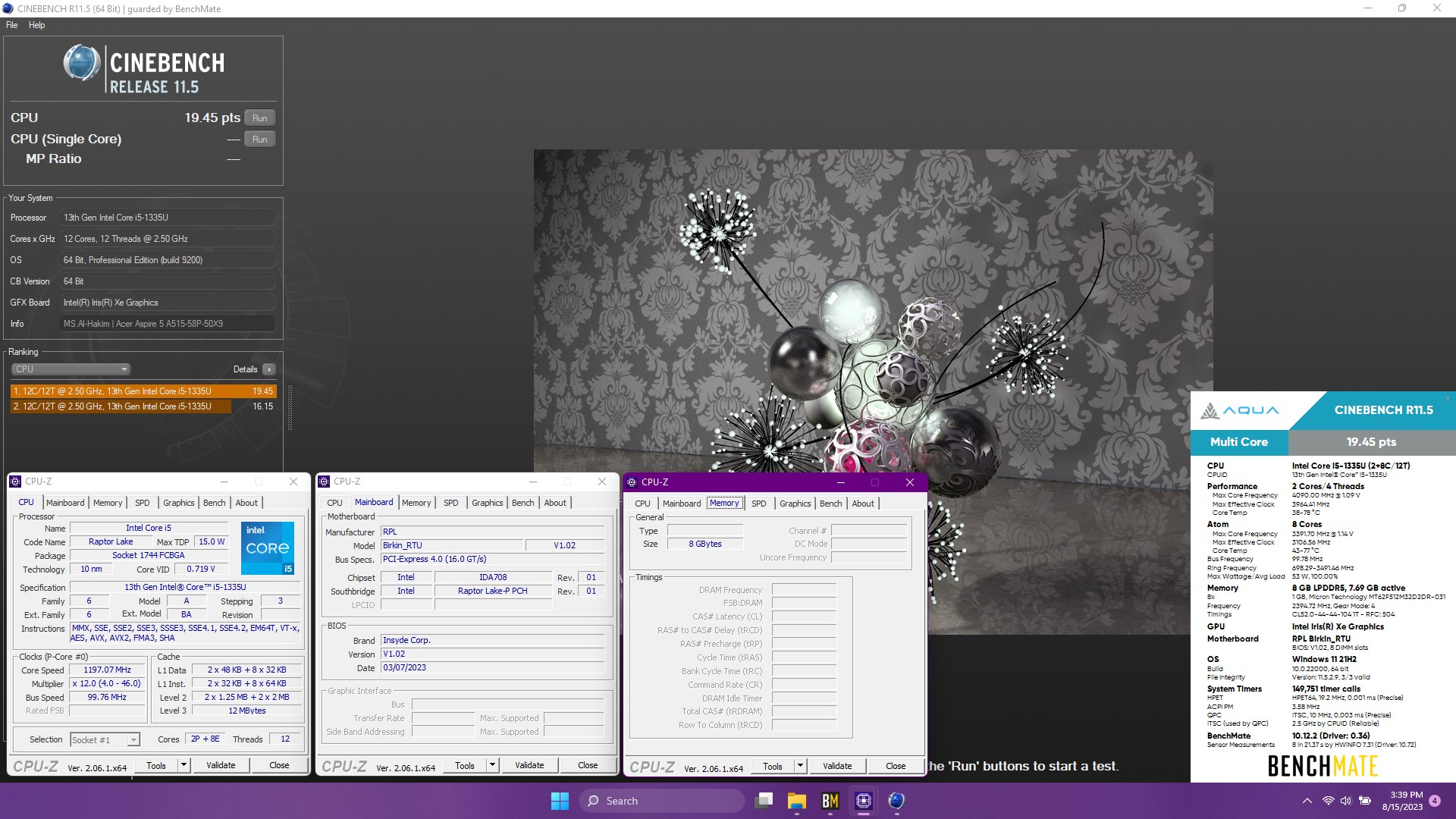Open SPD tab in purple CPU-Z window
The image size is (1456, 819).
point(759,504)
